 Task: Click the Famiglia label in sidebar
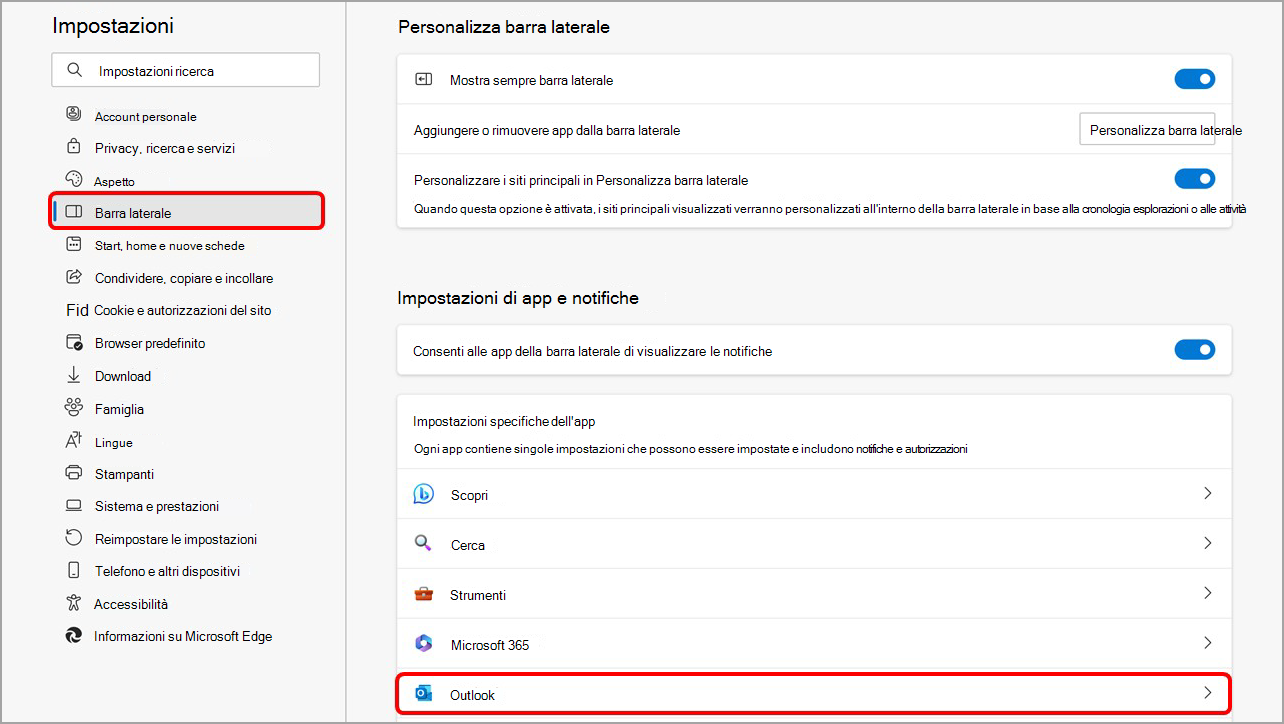coord(119,409)
